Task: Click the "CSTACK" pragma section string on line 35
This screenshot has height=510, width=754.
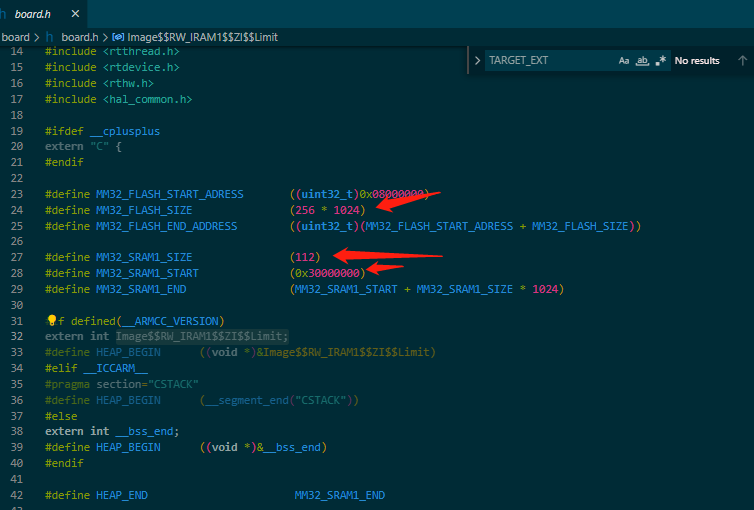Action: coord(173,384)
